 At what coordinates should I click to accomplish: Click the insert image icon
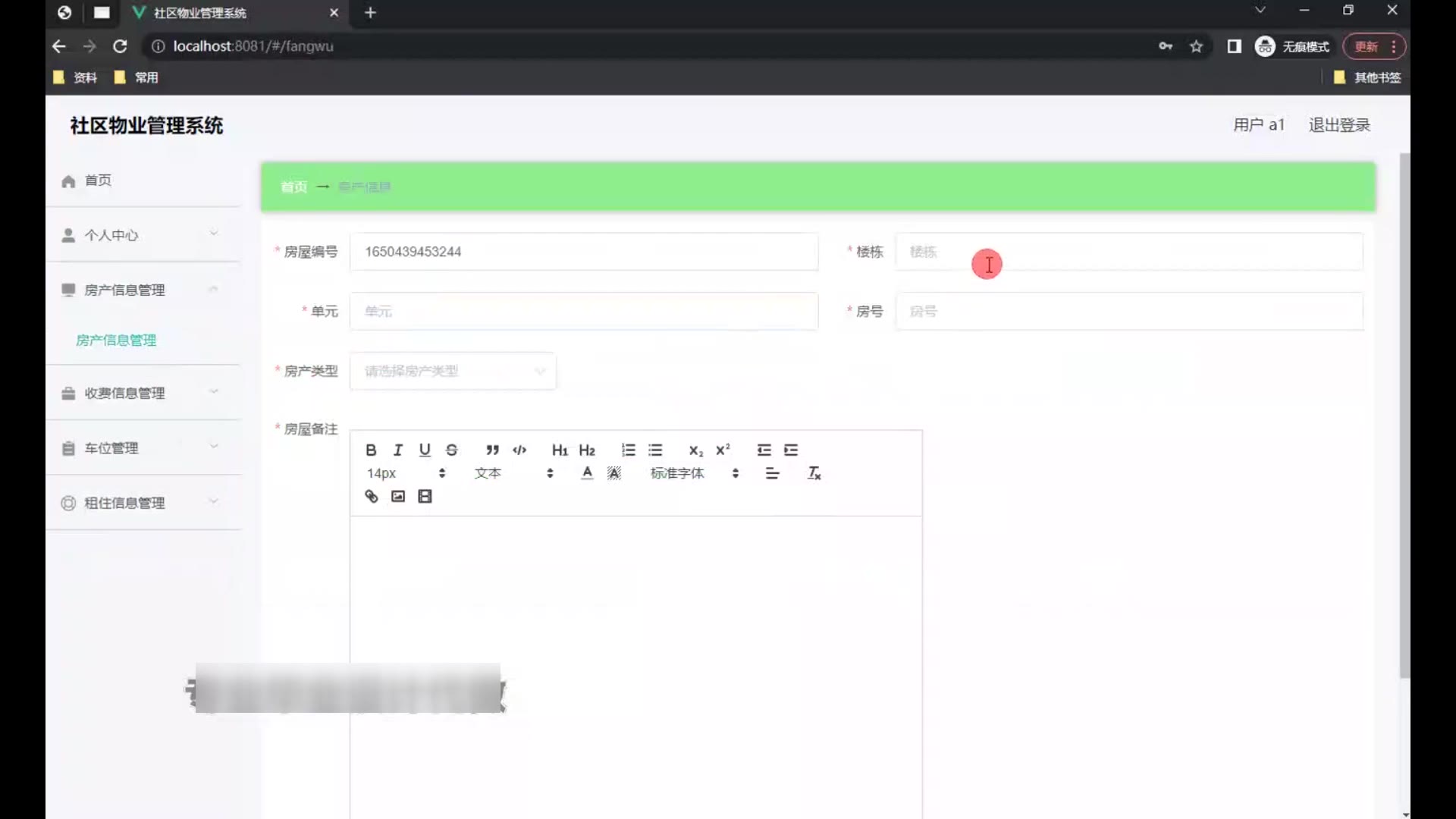[x=398, y=496]
